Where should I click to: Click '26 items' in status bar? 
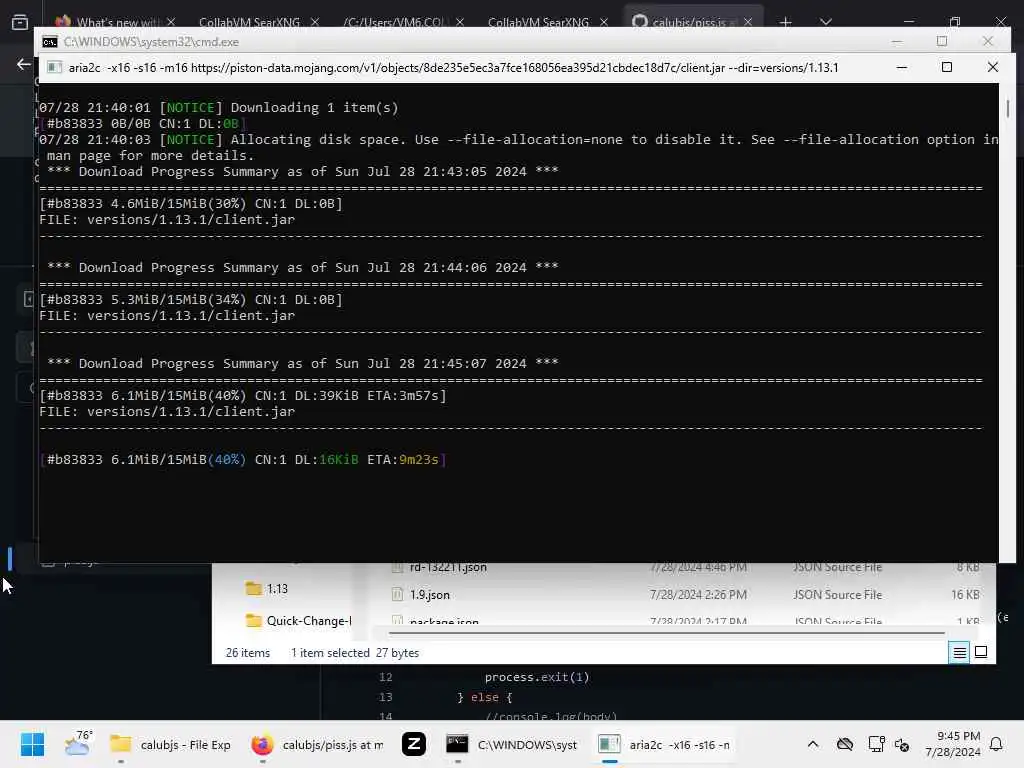248,652
